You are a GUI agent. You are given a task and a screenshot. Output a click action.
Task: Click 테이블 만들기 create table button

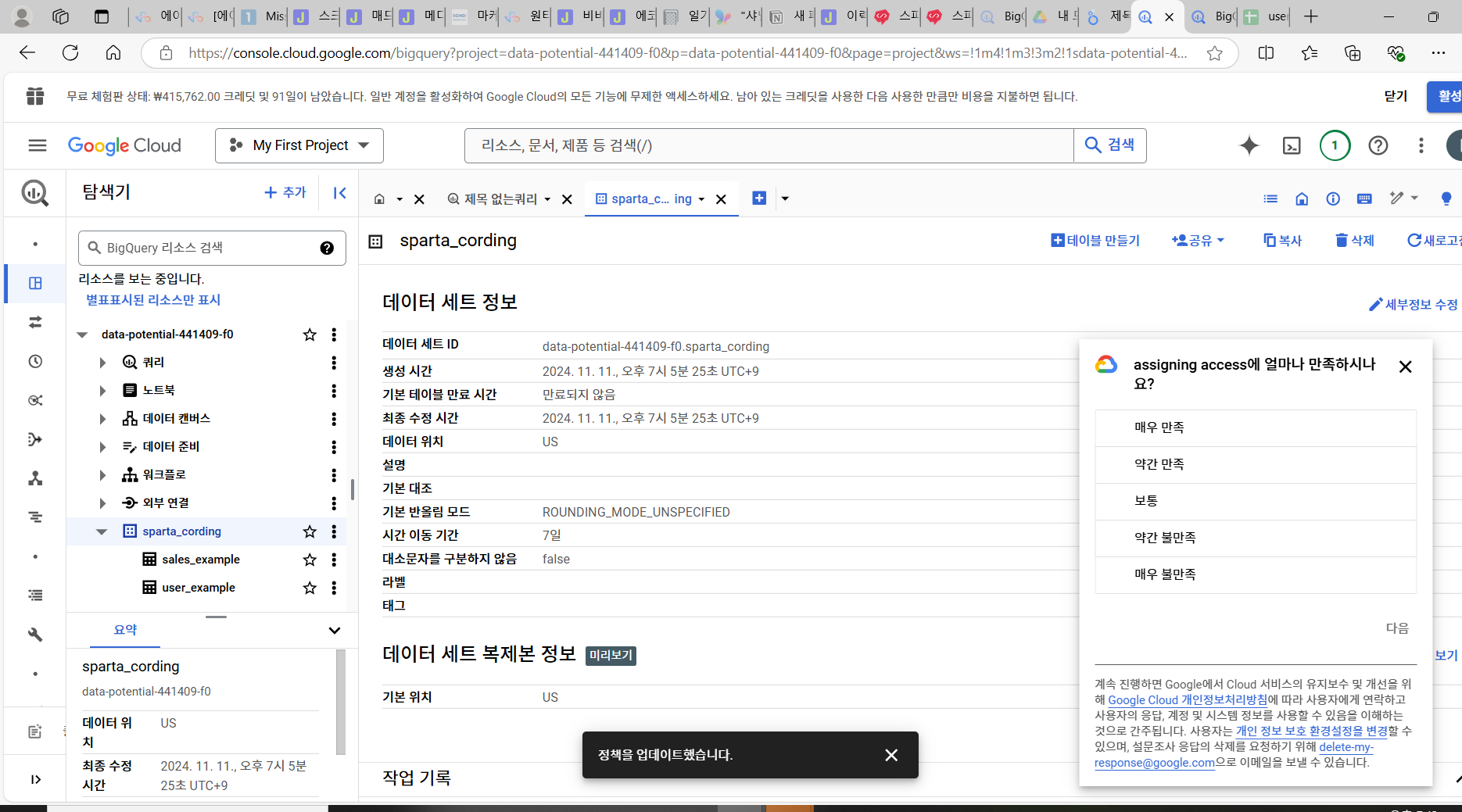tap(1095, 241)
